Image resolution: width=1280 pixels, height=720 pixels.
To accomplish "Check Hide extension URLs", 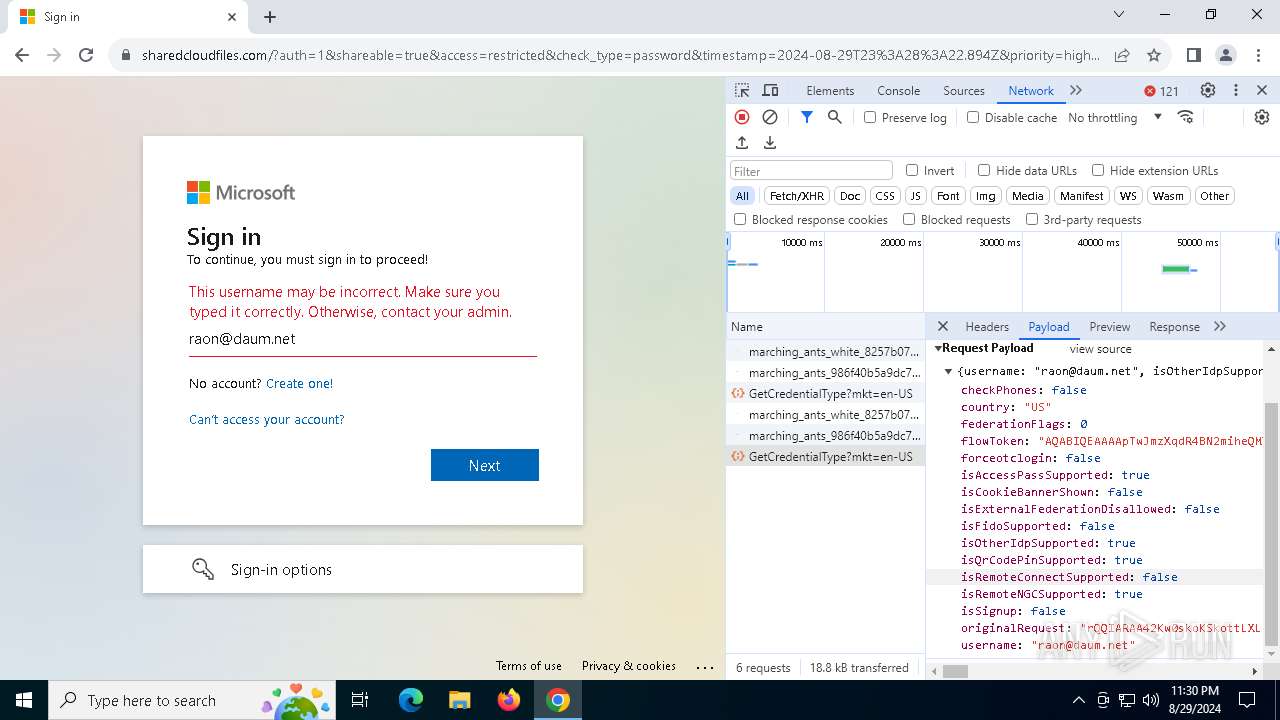I will (1098, 170).
